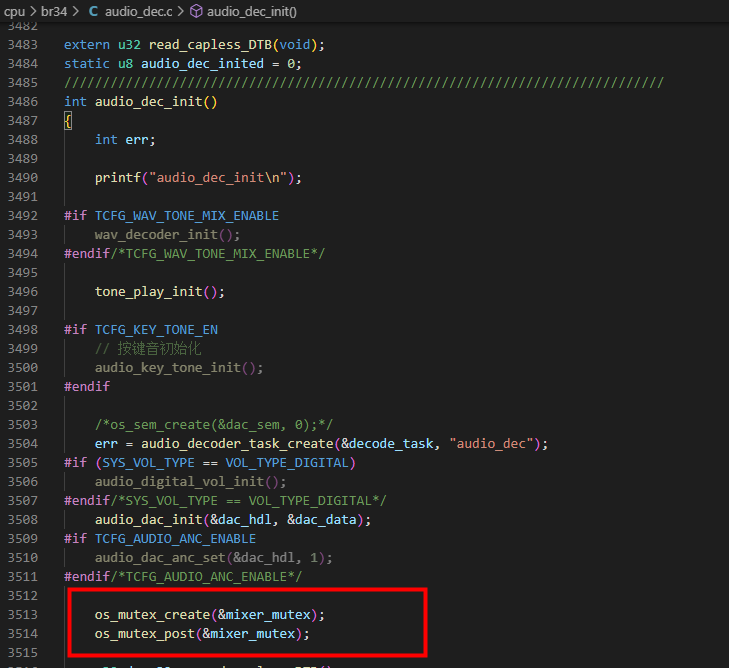Screen dimensions: 729x668
Task: Click TCFG_KEY_TONE_EN macro
Action: (156, 330)
